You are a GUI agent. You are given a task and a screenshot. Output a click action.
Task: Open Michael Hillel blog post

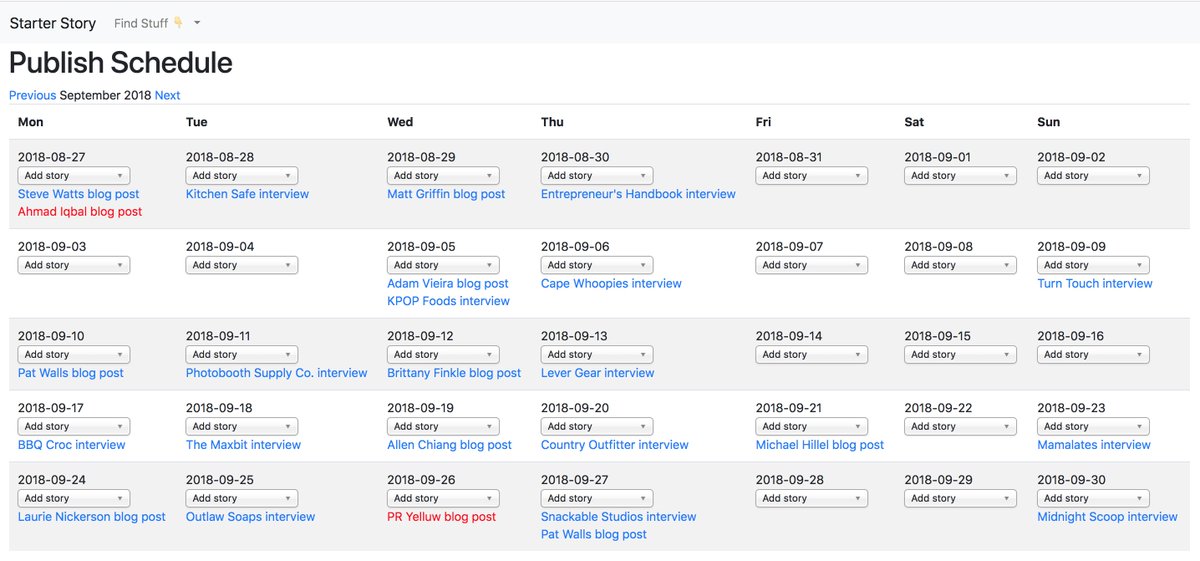[820, 445]
